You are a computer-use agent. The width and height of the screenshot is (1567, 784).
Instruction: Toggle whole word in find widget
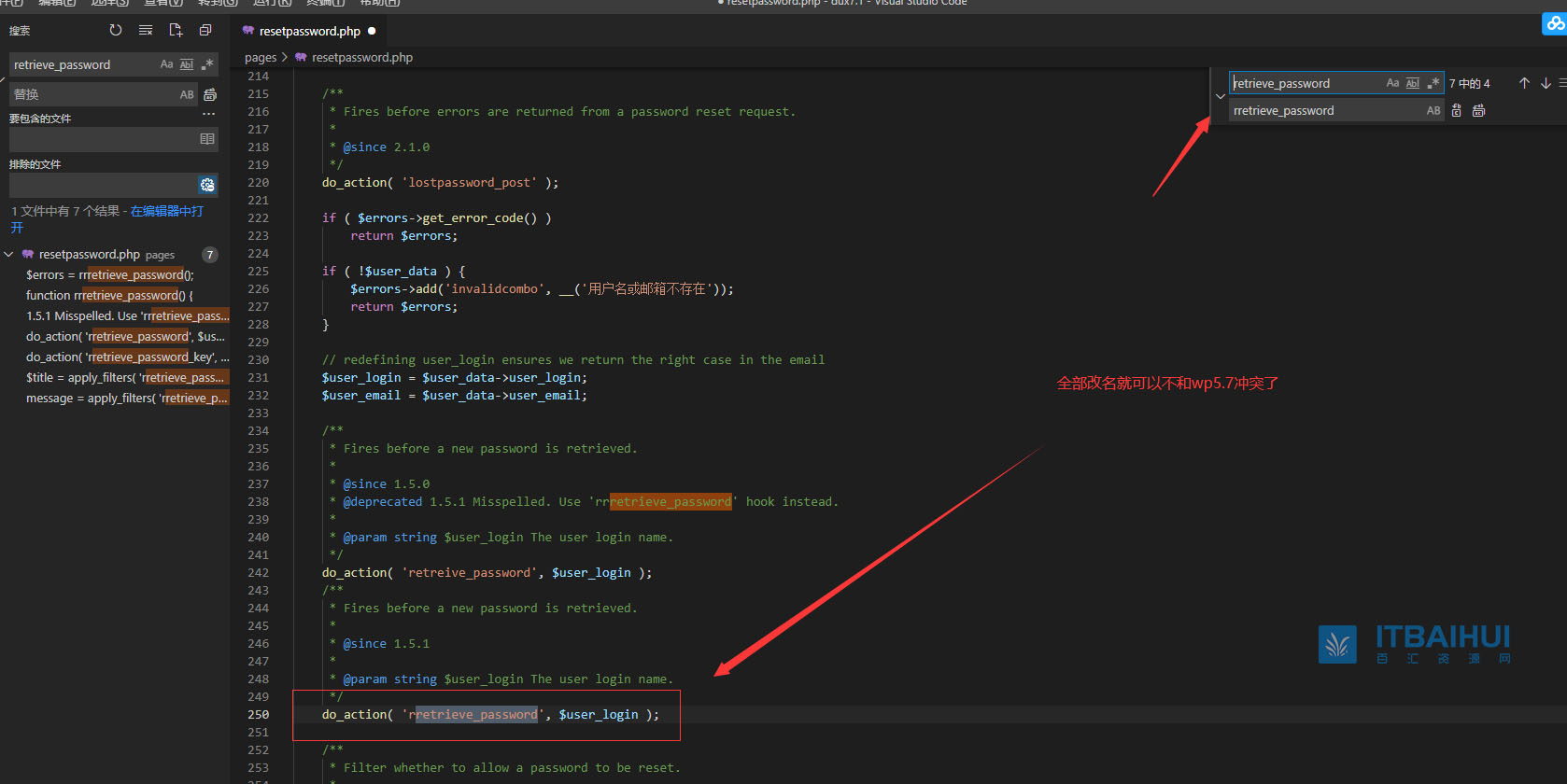[x=1413, y=83]
